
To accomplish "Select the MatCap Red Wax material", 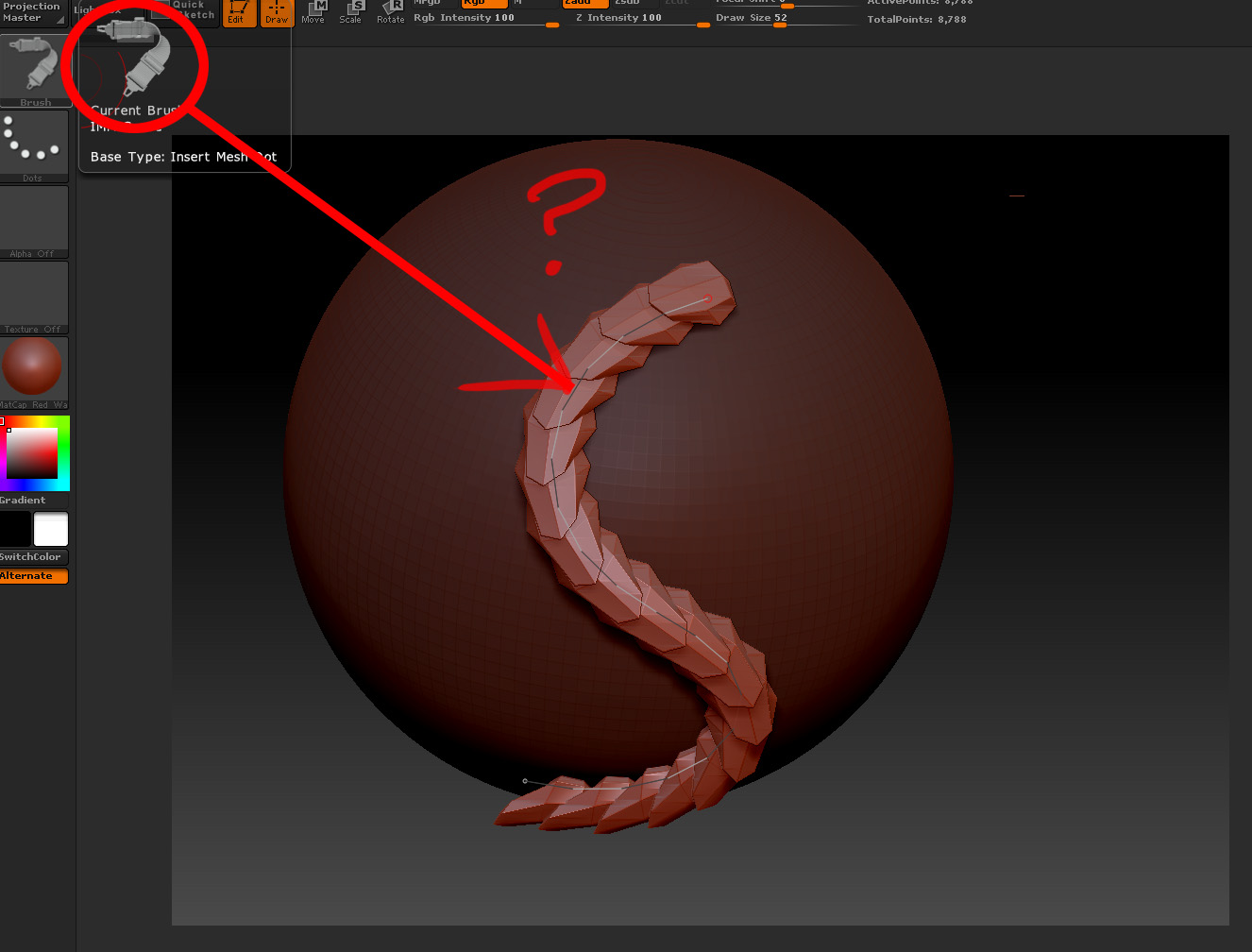I will pos(35,368).
